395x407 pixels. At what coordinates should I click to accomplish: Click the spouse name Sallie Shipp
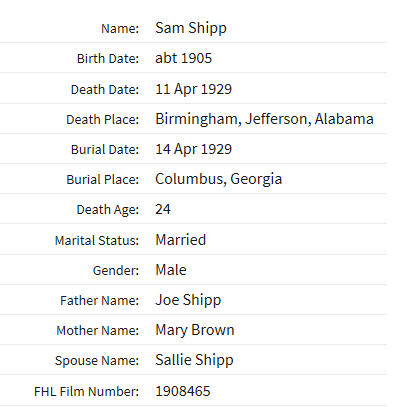[x=194, y=360]
